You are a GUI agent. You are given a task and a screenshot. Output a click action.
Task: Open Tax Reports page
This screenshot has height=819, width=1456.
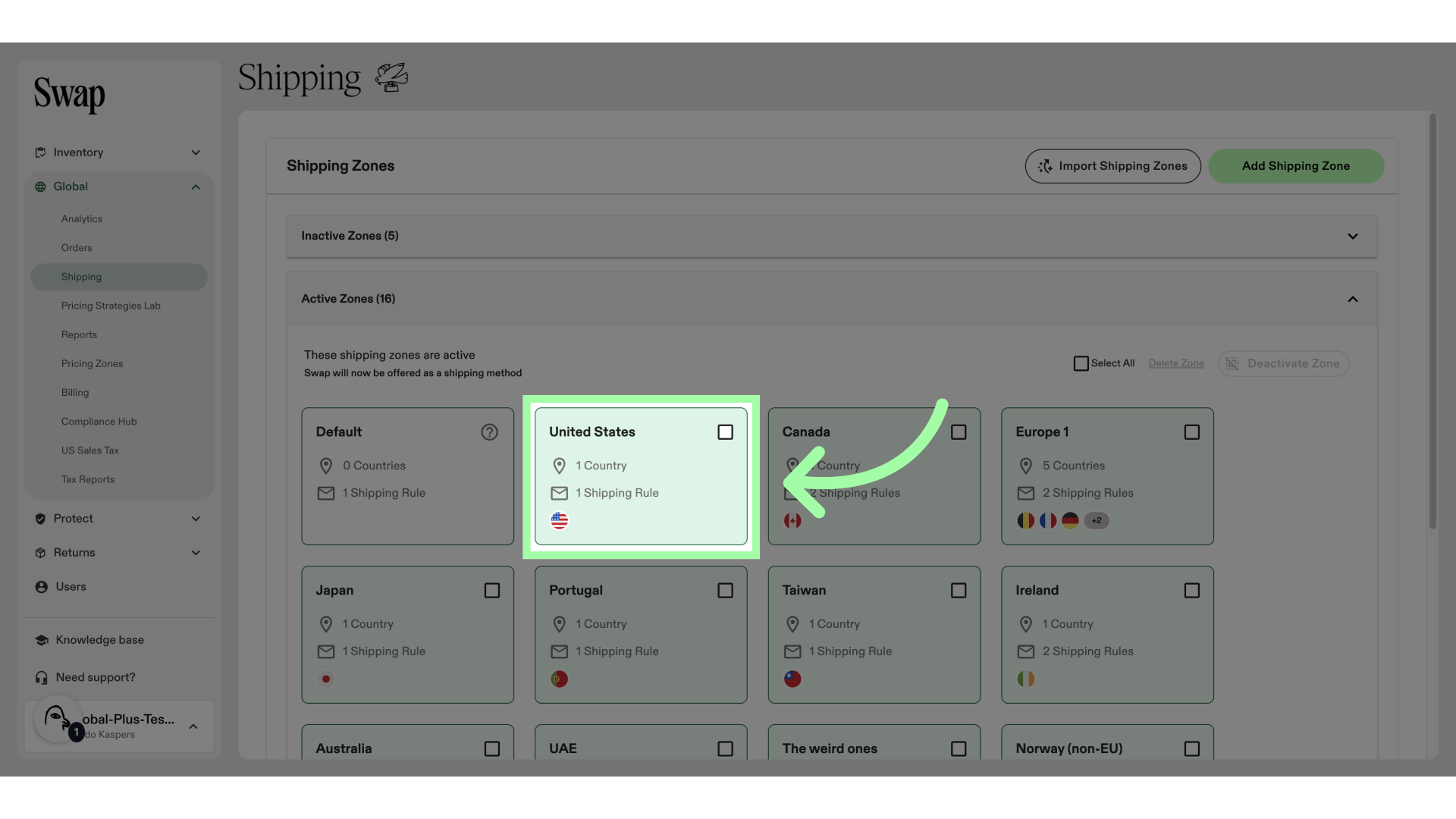coord(88,479)
